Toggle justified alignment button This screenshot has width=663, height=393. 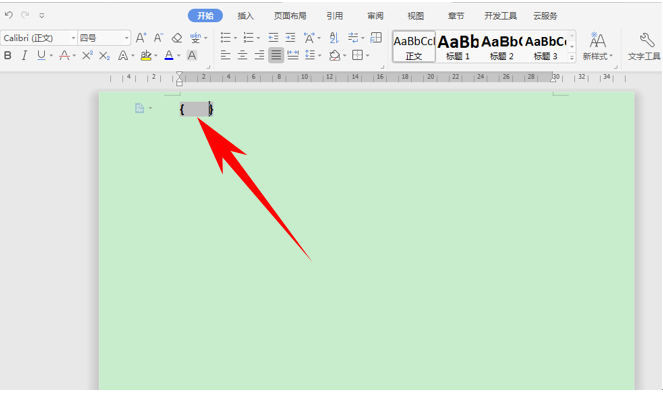pyautogui.click(x=276, y=55)
